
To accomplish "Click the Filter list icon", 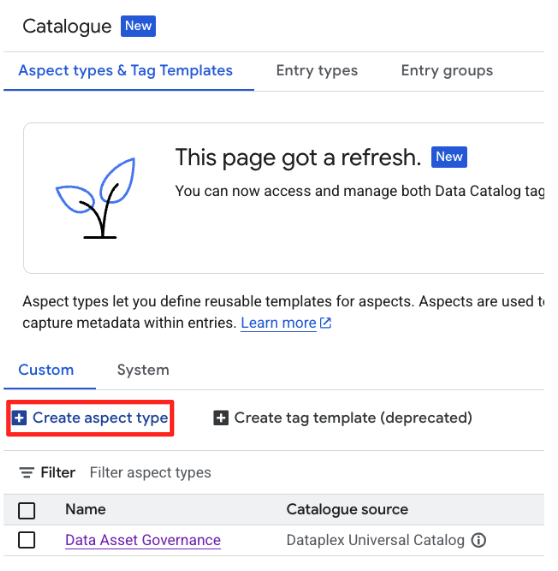I will pyautogui.click(x=27, y=472).
